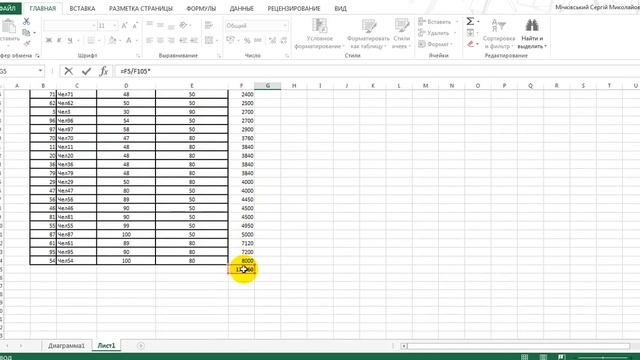
Task: Open Insert Function via the fx icon
Action: (104, 71)
